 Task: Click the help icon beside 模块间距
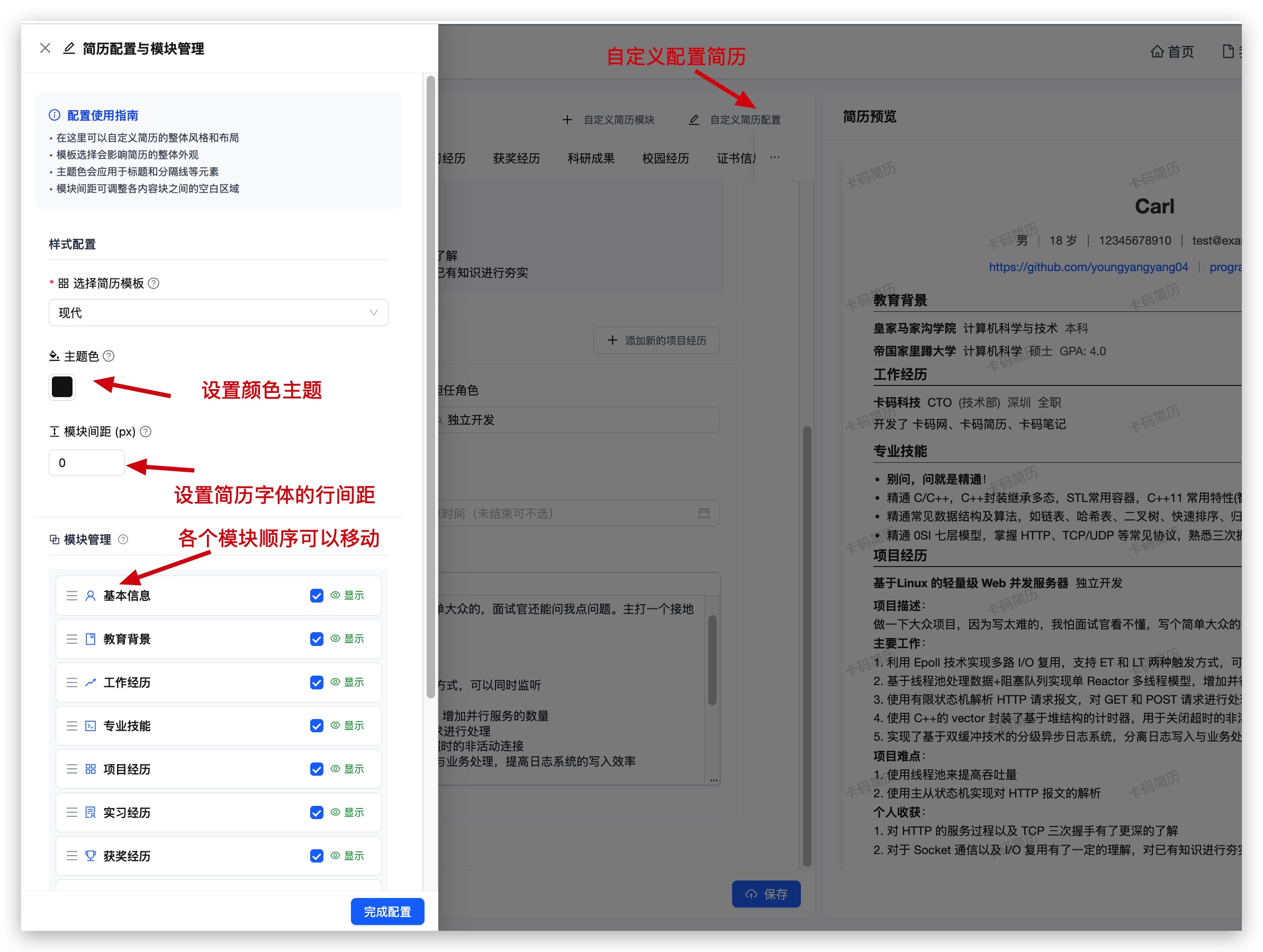click(x=146, y=432)
